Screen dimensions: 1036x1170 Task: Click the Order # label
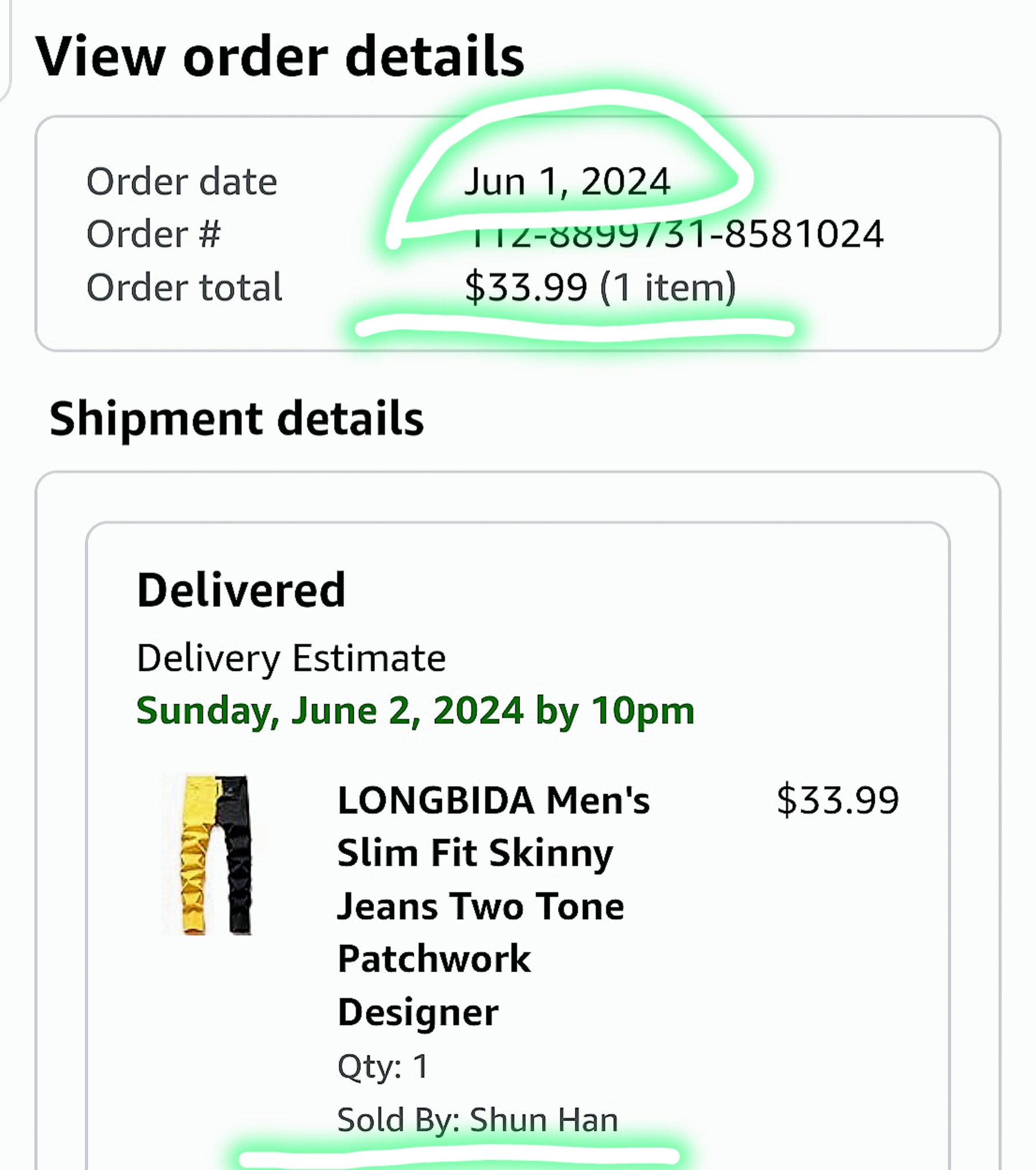click(x=154, y=234)
